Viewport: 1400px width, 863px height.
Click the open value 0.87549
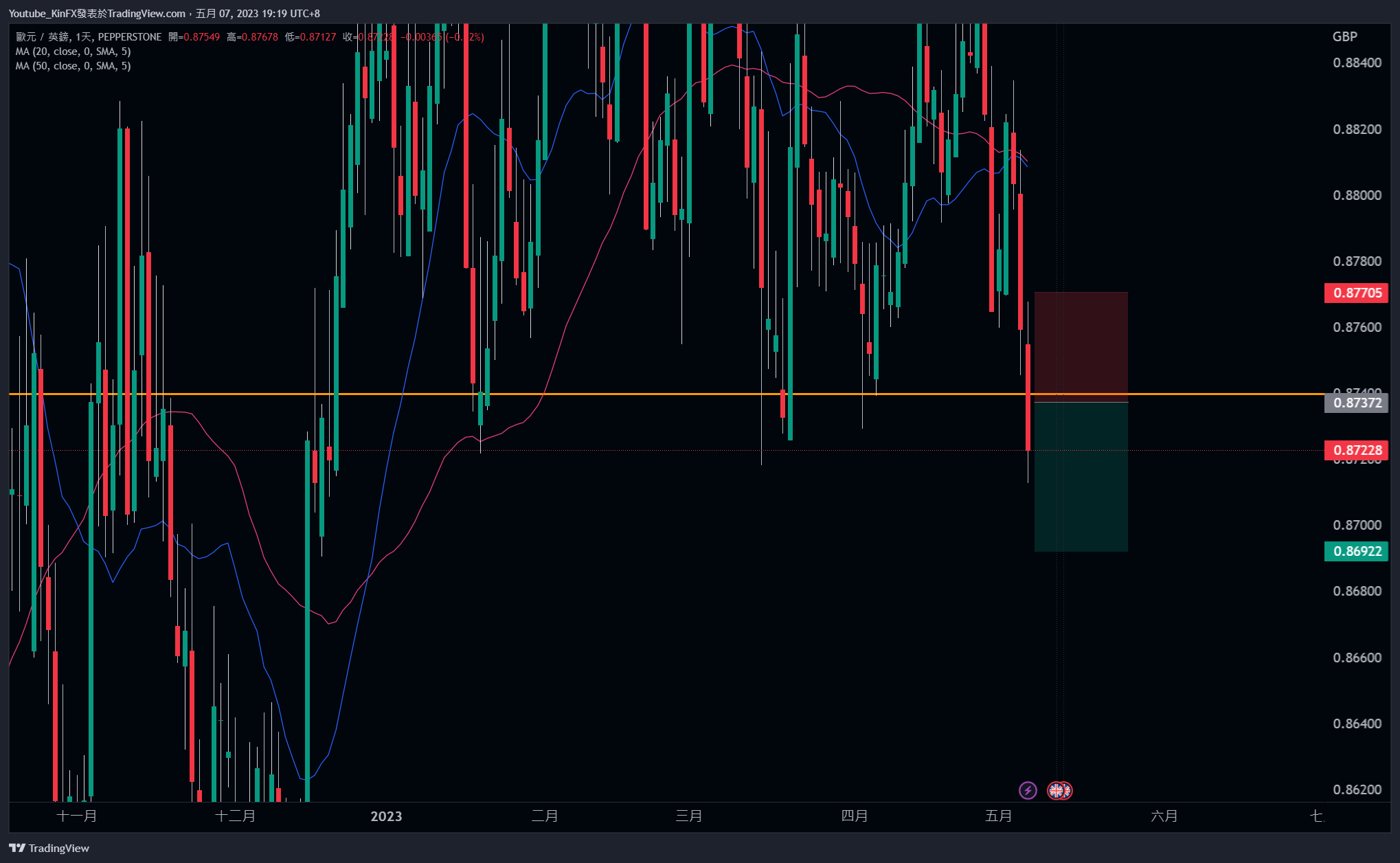202,37
